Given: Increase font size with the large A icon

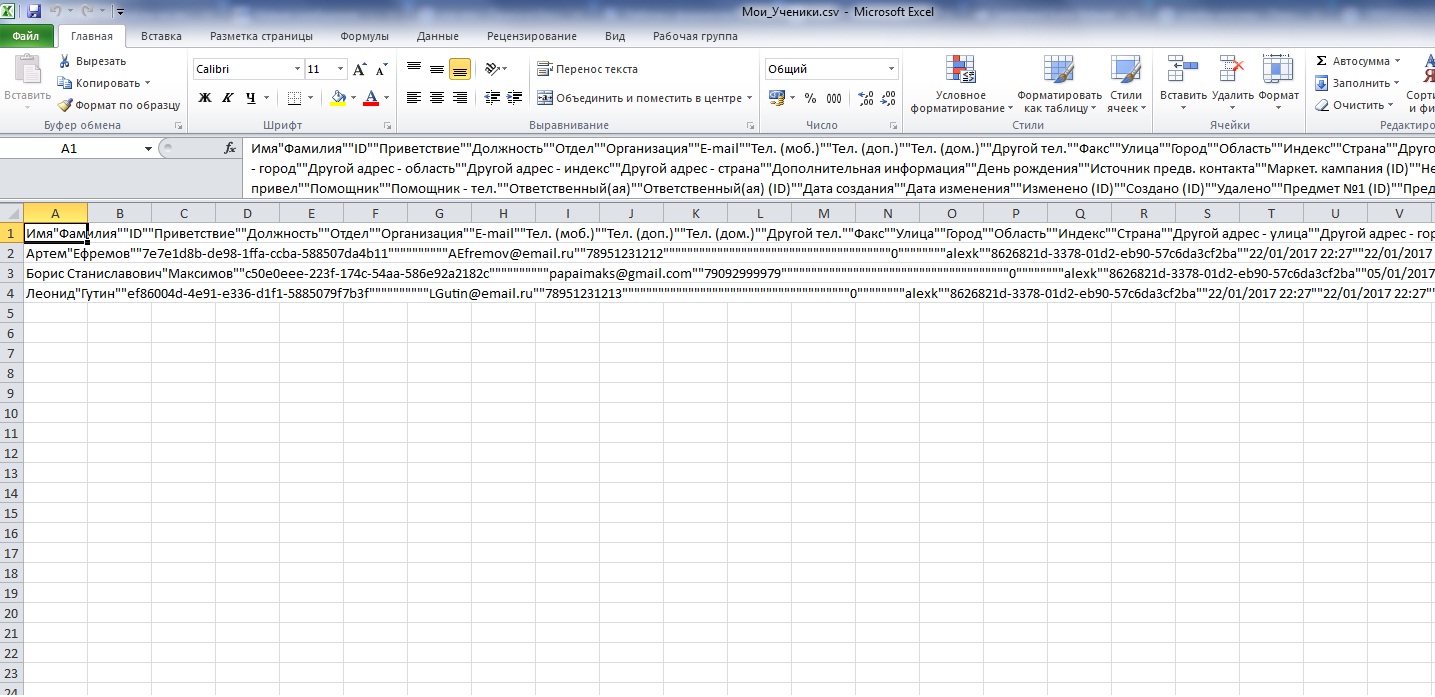Looking at the screenshot, I should tap(359, 69).
